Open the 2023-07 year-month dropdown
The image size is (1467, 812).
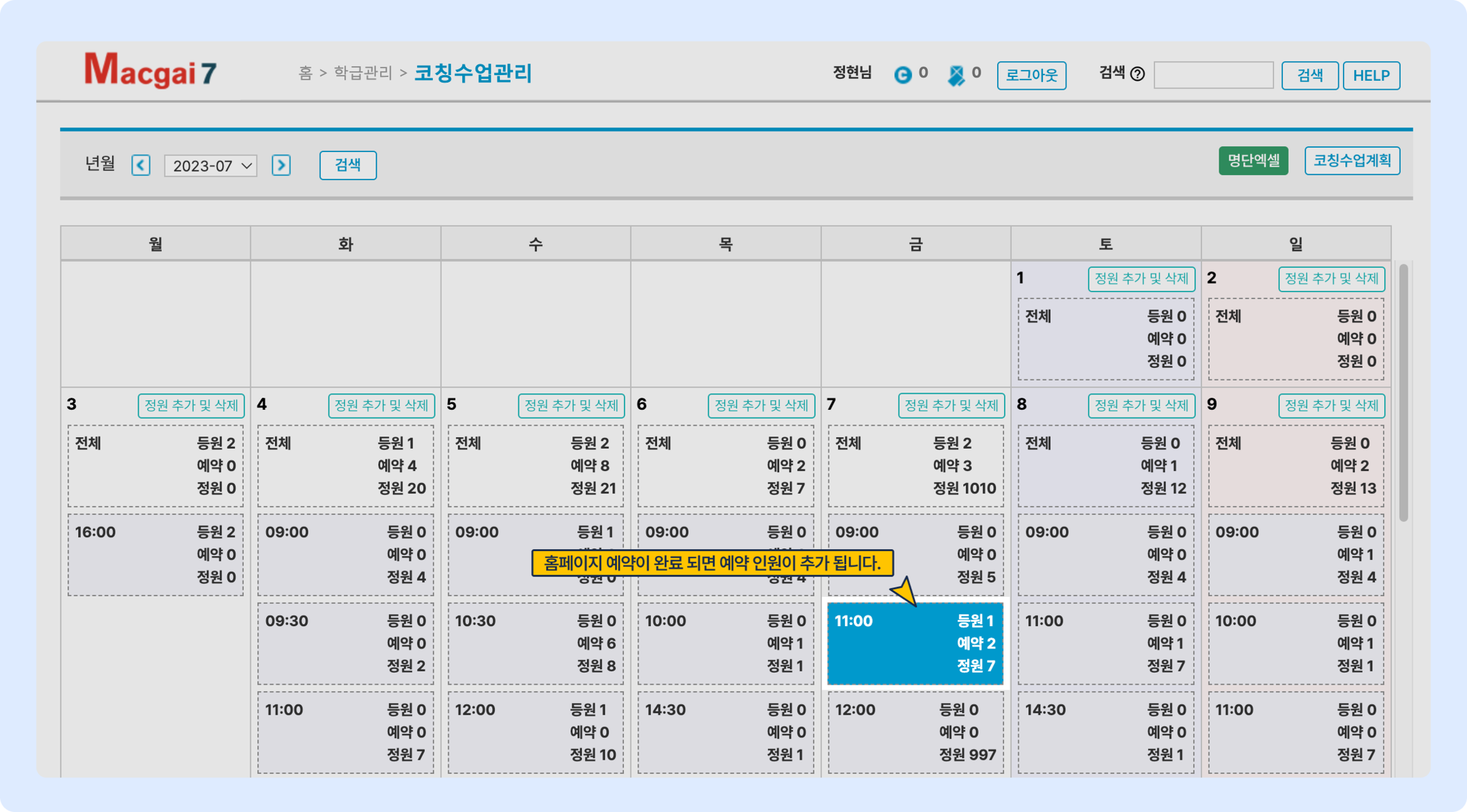pyautogui.click(x=211, y=166)
